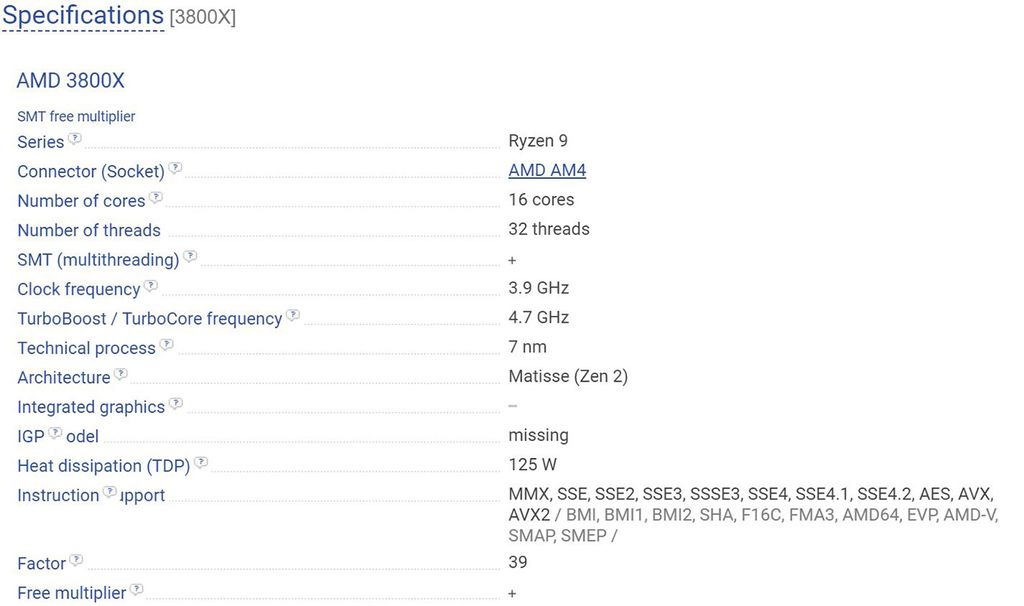1024x606 pixels.
Task: Click the help icon on the IGP model row
Action: pyautogui.click(x=56, y=433)
